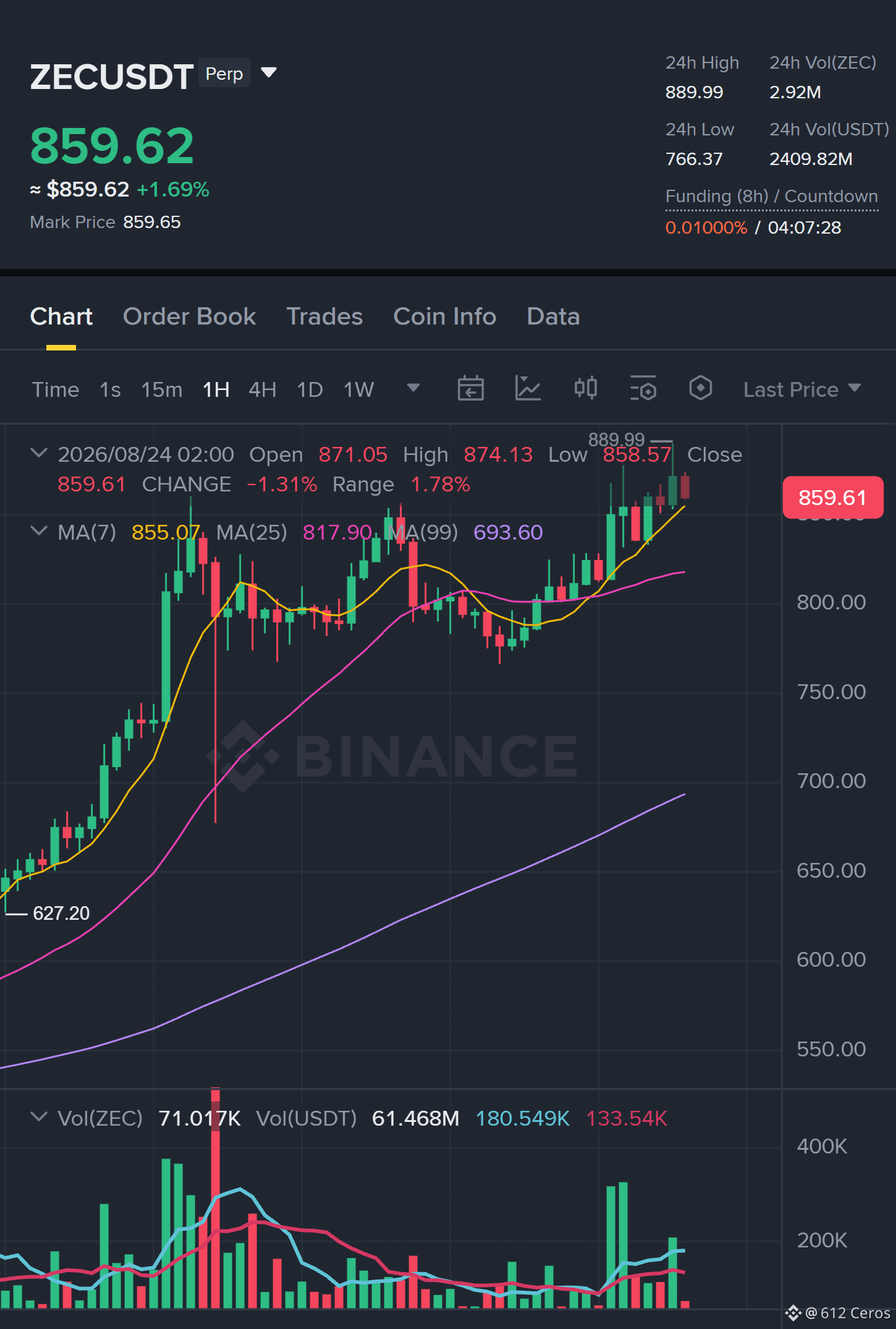Switch chart type with candlestick icon
The height and width of the screenshot is (1329, 896).
pos(585,389)
